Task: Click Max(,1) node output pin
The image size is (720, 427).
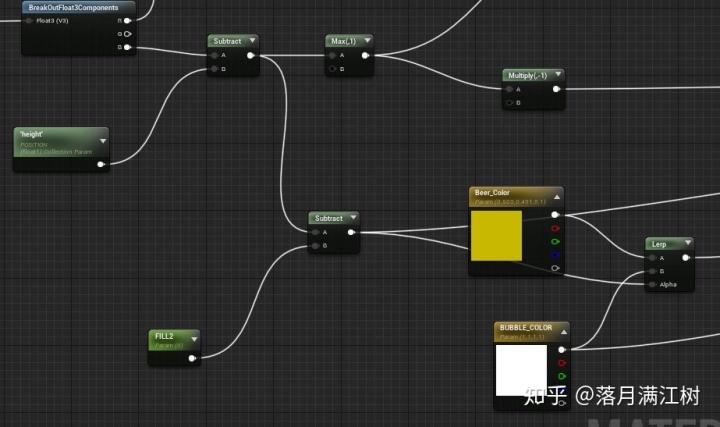Action: click(365, 56)
